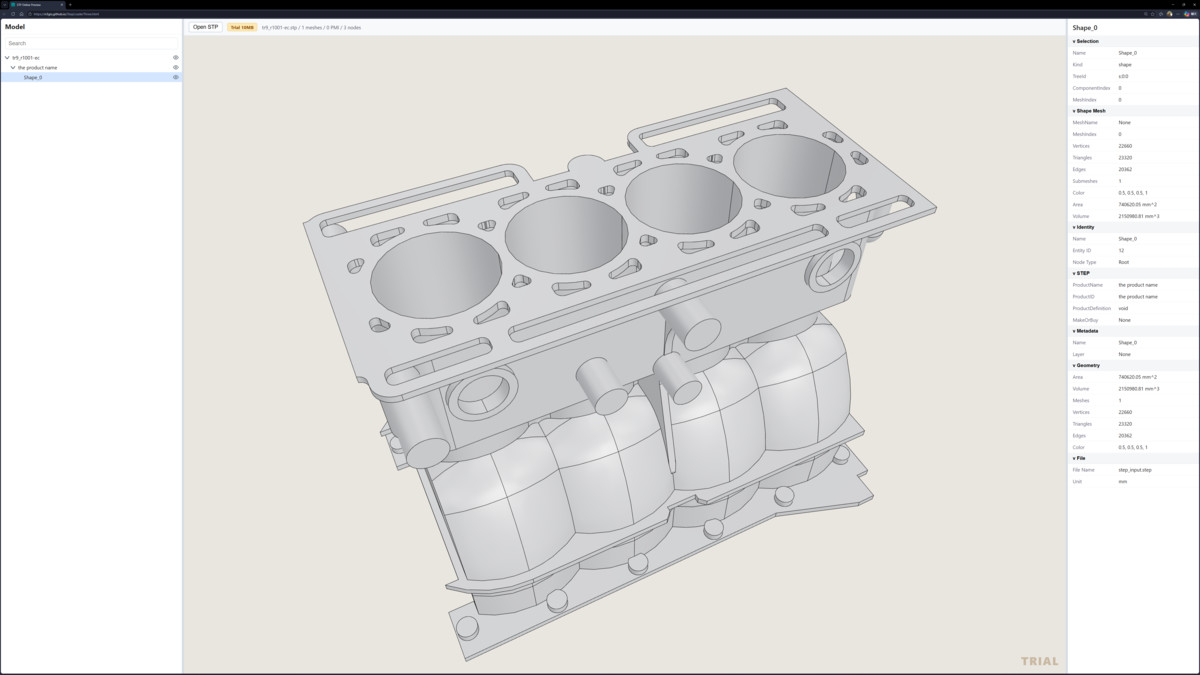Image resolution: width=1200 pixels, height=675 pixels.
Task: Select 'the product name' tree row
Action: coord(91,67)
